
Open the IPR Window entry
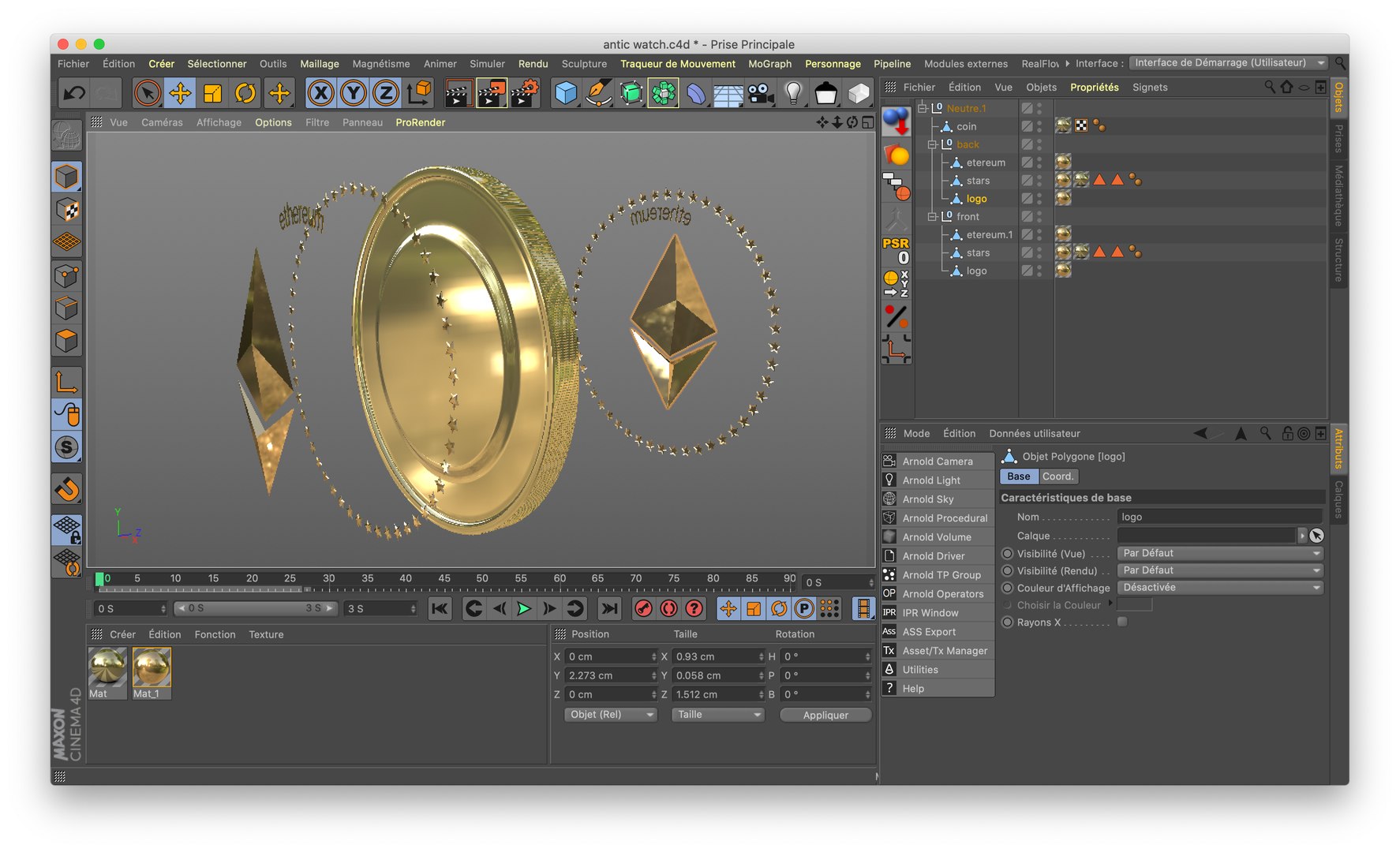click(x=938, y=613)
